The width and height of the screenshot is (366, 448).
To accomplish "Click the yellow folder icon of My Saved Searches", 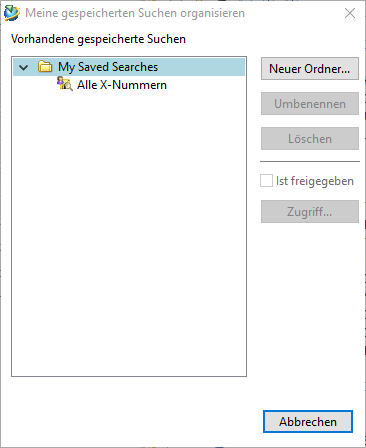I will tap(45, 67).
